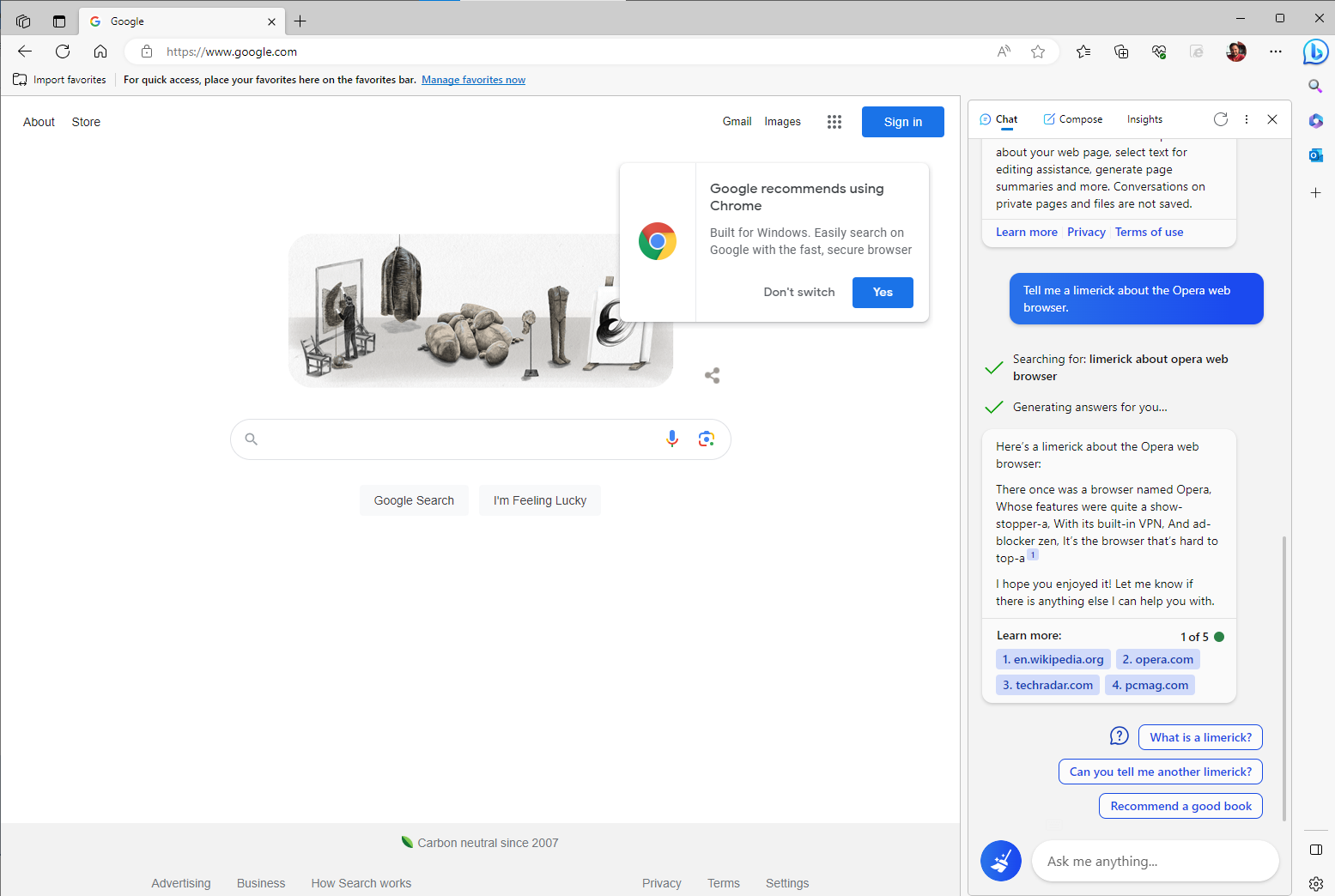Open the chat panel more options menu
This screenshot has height=896, width=1335.
tap(1247, 119)
